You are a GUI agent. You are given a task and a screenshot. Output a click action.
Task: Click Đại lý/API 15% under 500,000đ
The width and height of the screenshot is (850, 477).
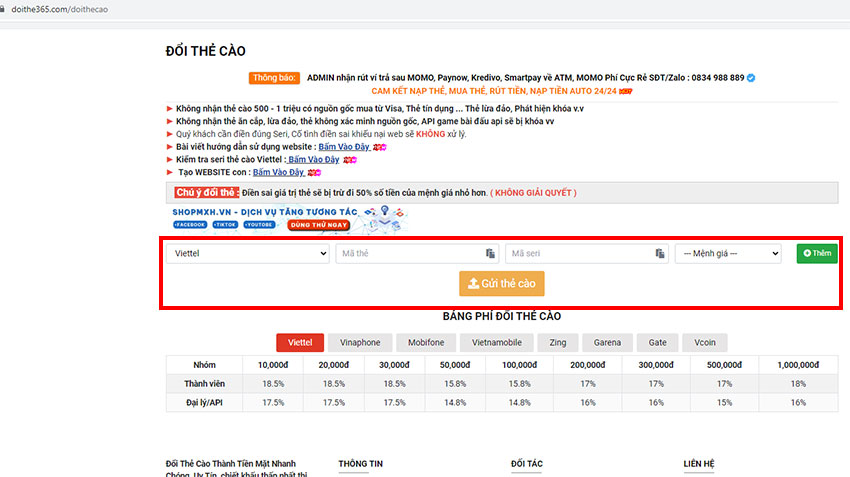point(724,403)
